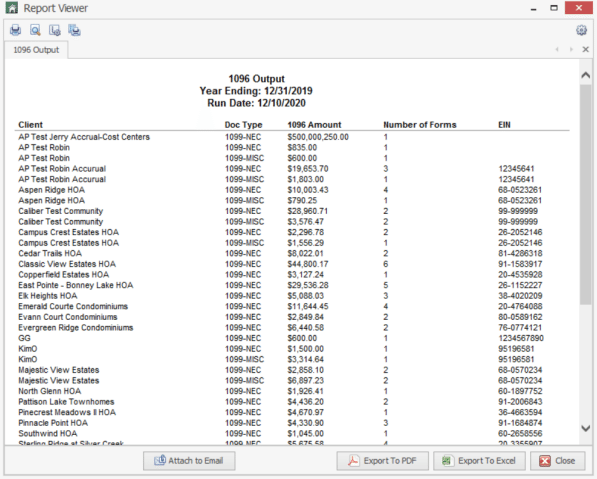Click Export To Excel button
The image size is (597, 479).
[x=479, y=461]
